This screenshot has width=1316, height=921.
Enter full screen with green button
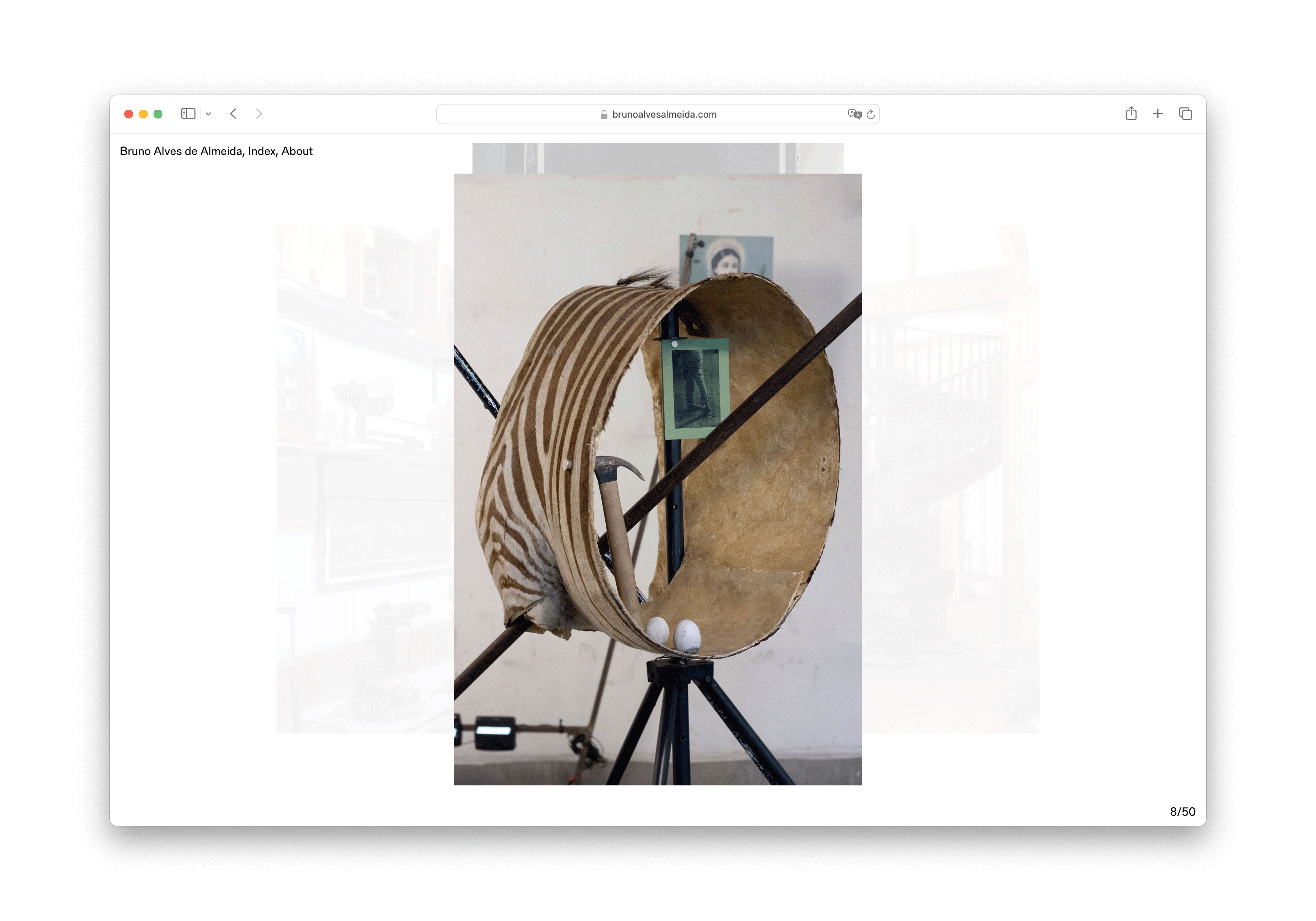tap(158, 114)
